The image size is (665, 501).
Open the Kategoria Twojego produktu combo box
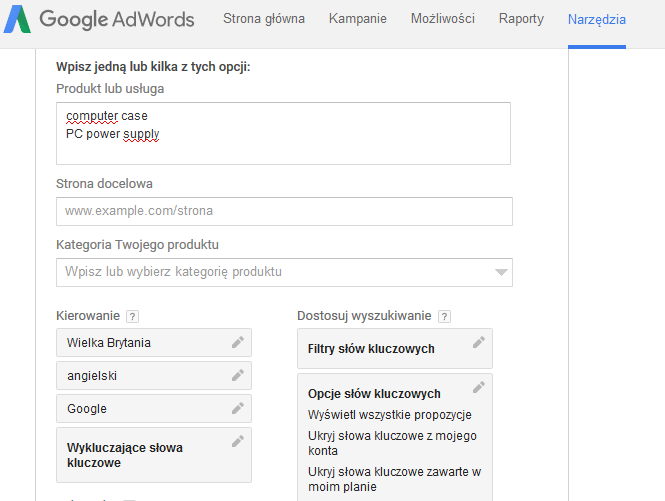pos(284,272)
